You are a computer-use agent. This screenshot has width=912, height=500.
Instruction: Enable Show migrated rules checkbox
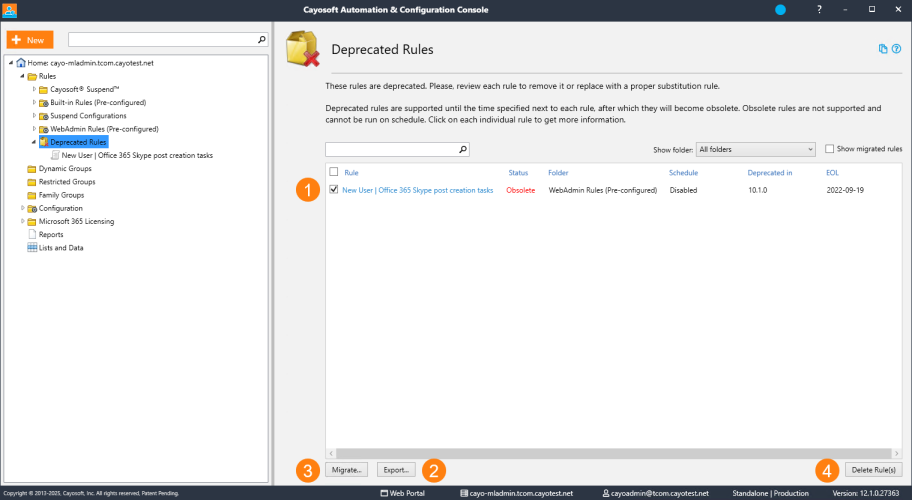tap(829, 149)
